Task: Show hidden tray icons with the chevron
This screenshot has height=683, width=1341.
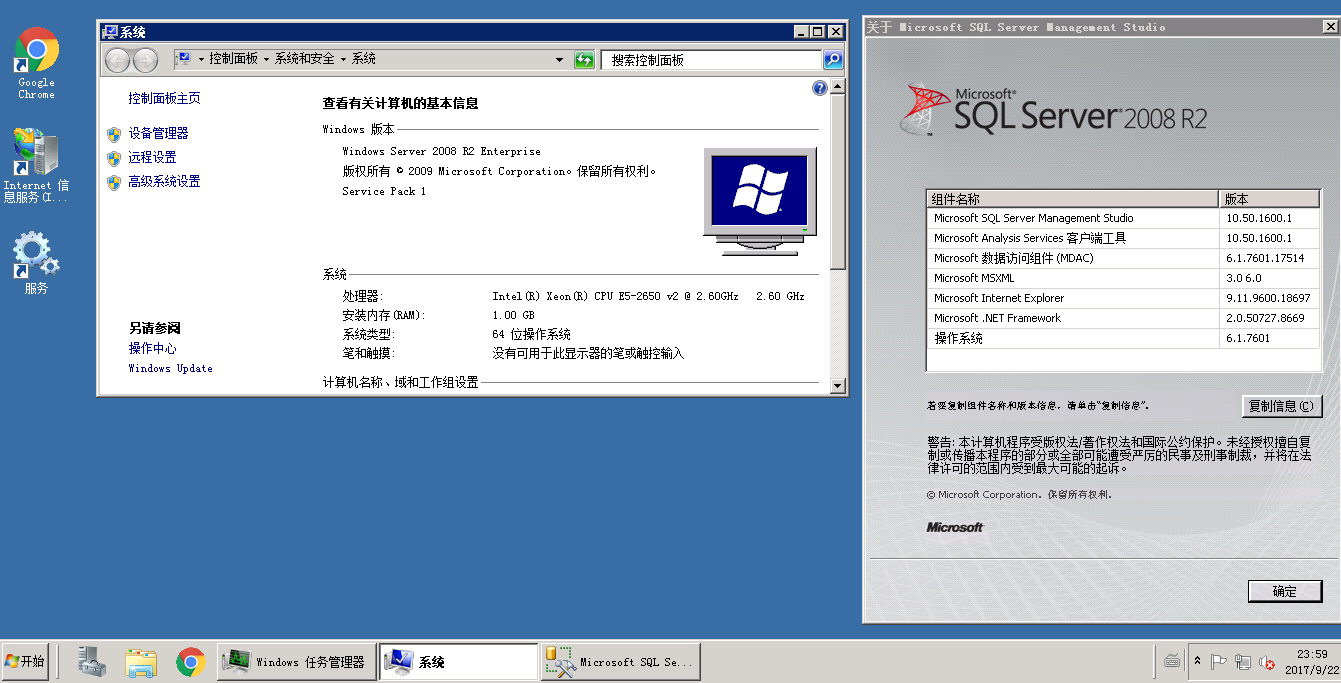Action: coord(1198,662)
